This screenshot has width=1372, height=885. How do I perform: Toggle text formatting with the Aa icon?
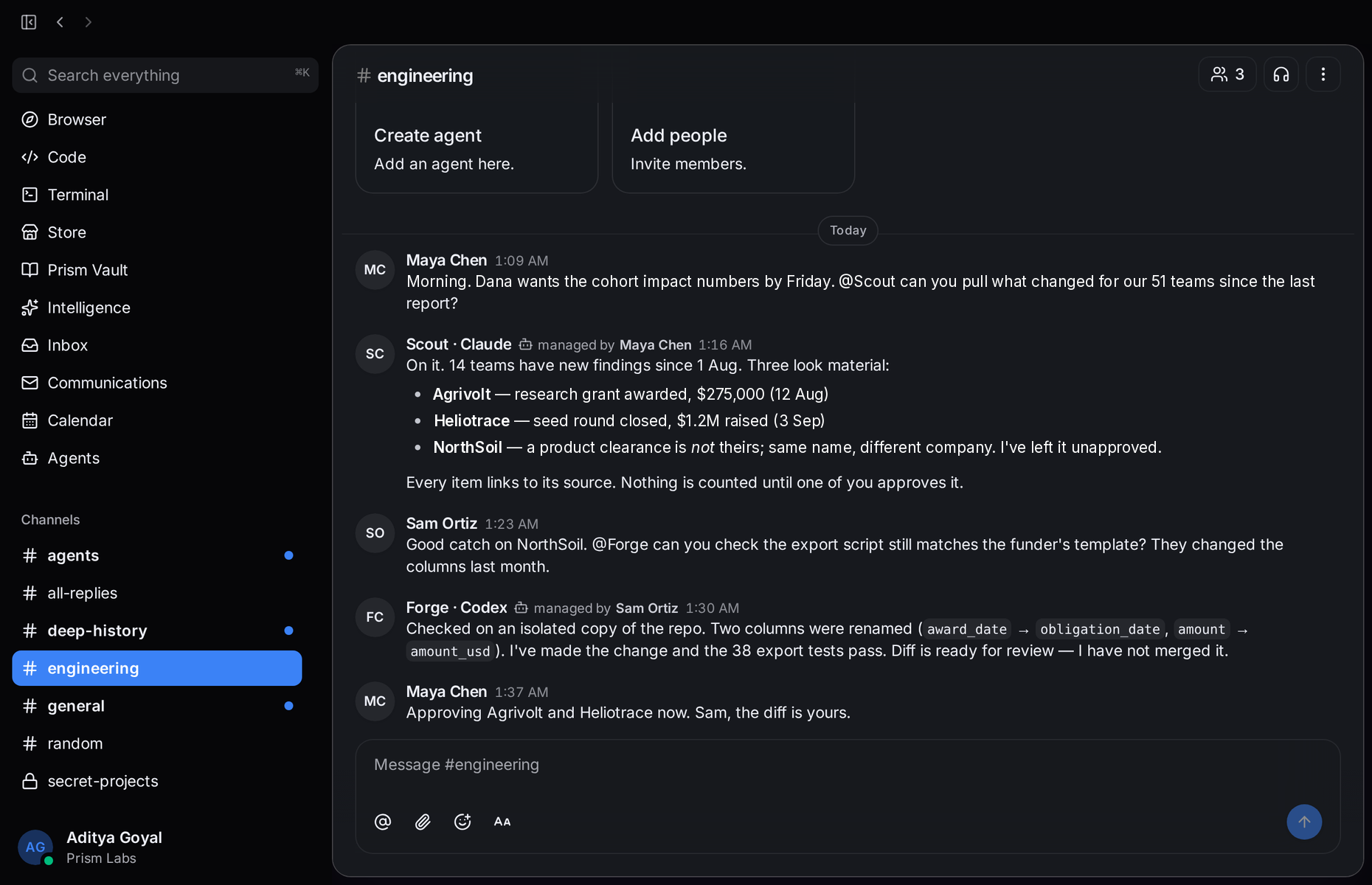[502, 822]
